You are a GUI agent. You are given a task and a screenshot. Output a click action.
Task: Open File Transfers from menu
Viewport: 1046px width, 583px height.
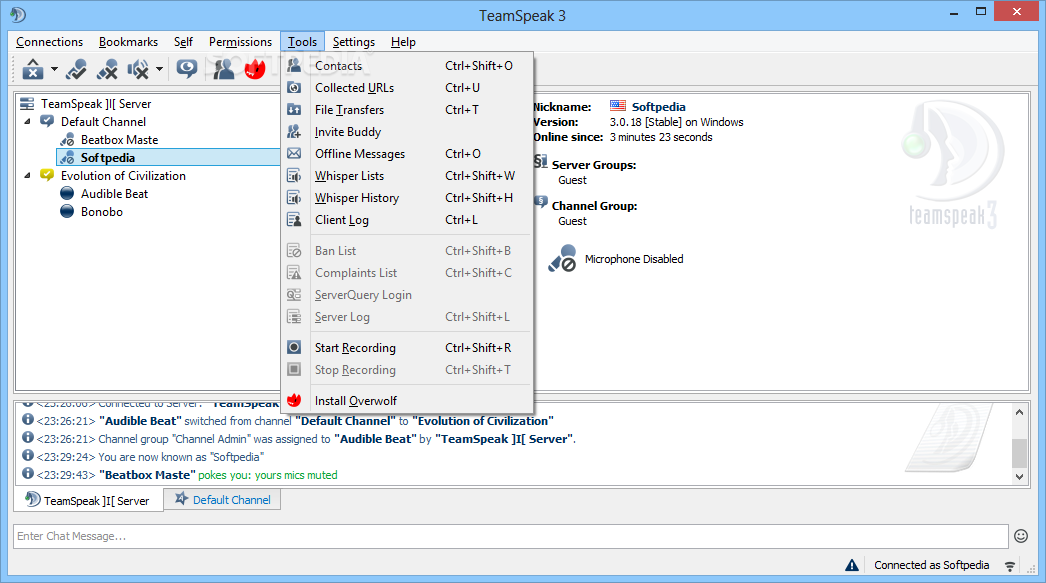coord(407,109)
